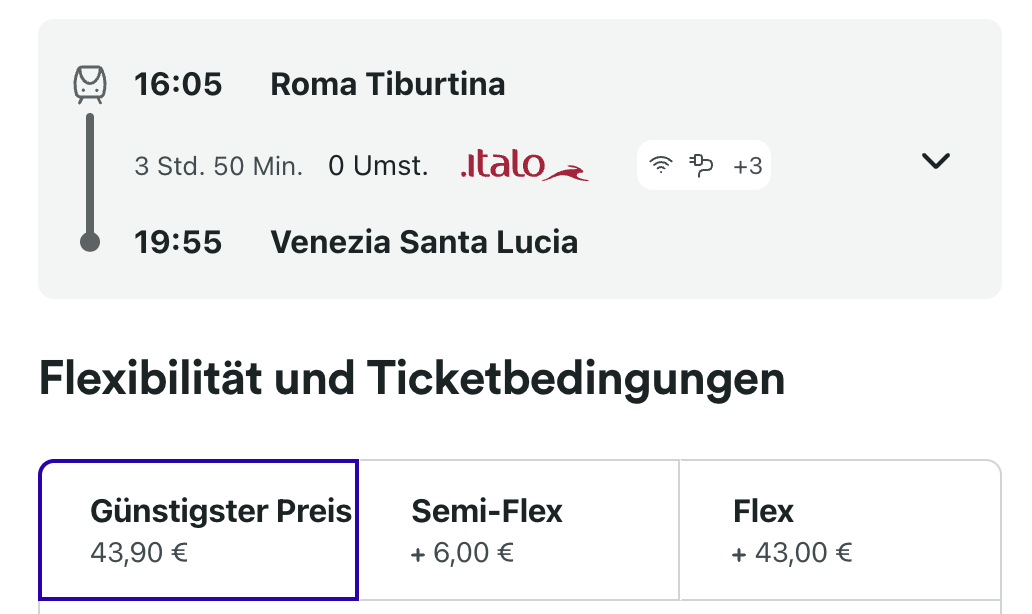Click the destination stop dot marker
Image resolution: width=1032 pixels, height=614 pixels.
pos(90,242)
